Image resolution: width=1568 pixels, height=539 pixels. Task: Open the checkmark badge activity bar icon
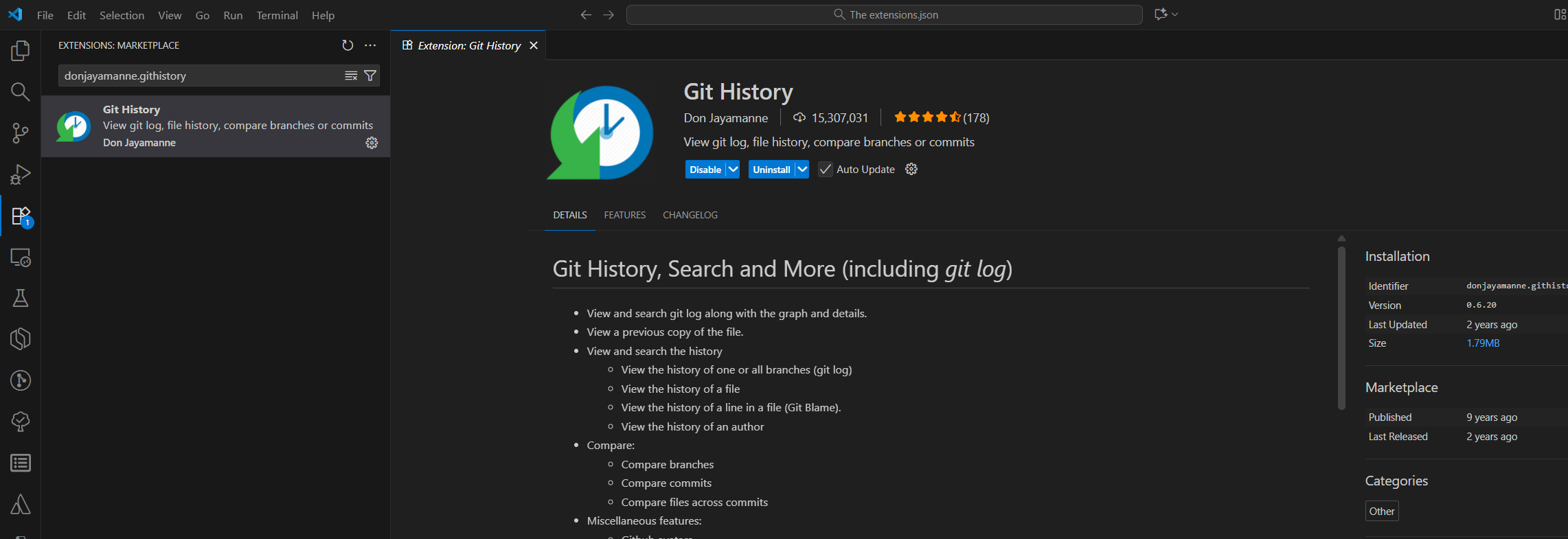21,422
